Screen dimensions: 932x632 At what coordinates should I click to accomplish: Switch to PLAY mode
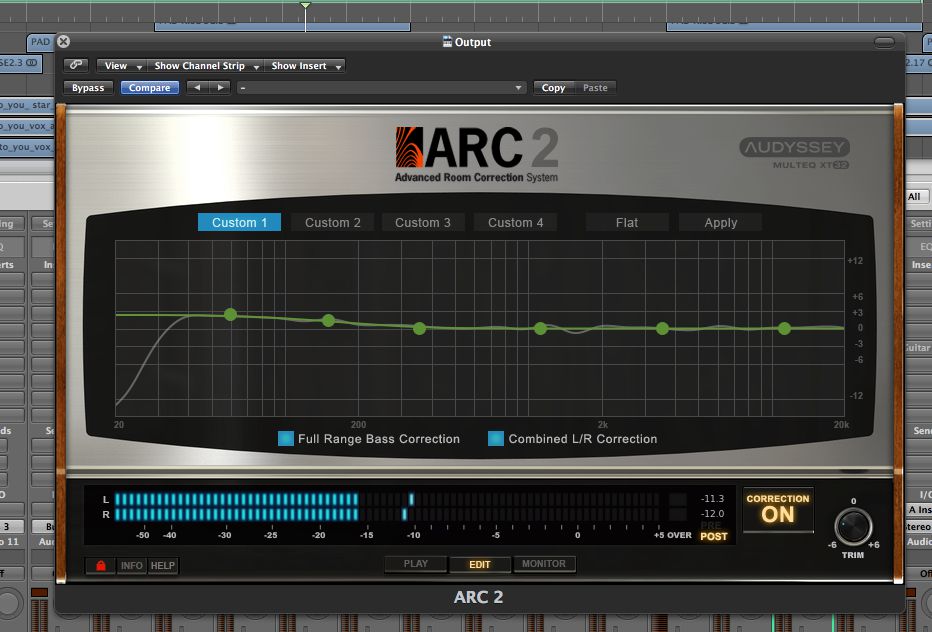click(415, 564)
